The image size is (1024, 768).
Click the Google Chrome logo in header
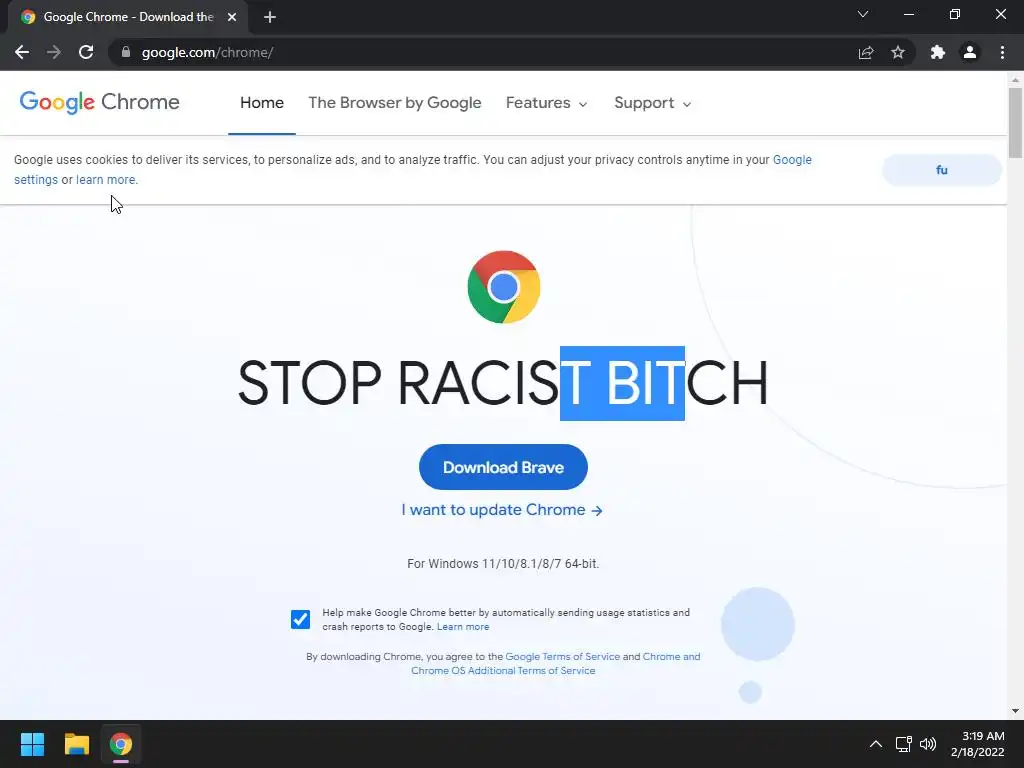(99, 103)
